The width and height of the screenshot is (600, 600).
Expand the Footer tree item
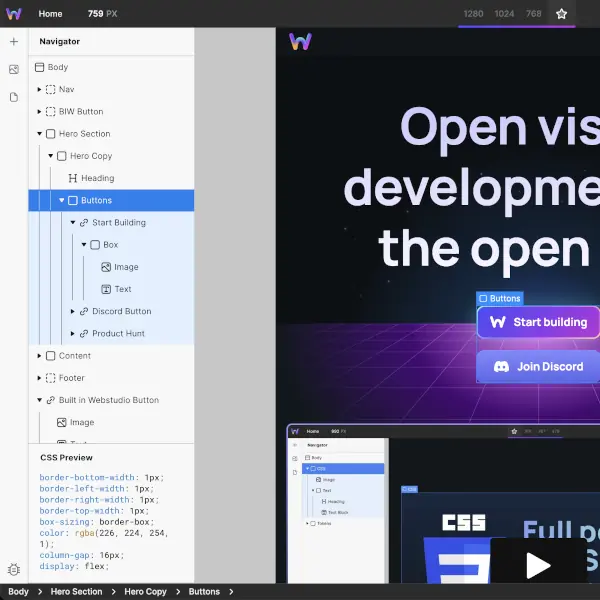click(39, 378)
